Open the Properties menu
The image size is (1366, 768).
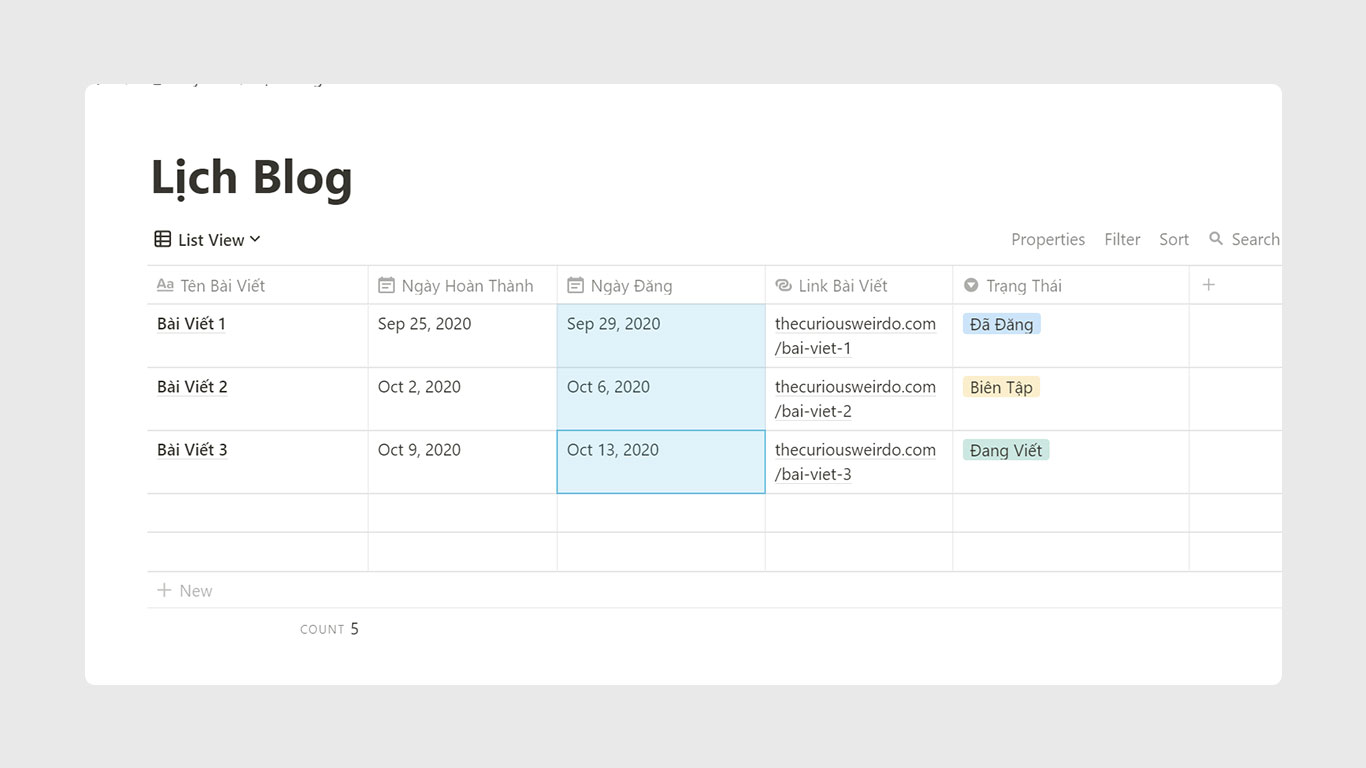[x=1047, y=239]
